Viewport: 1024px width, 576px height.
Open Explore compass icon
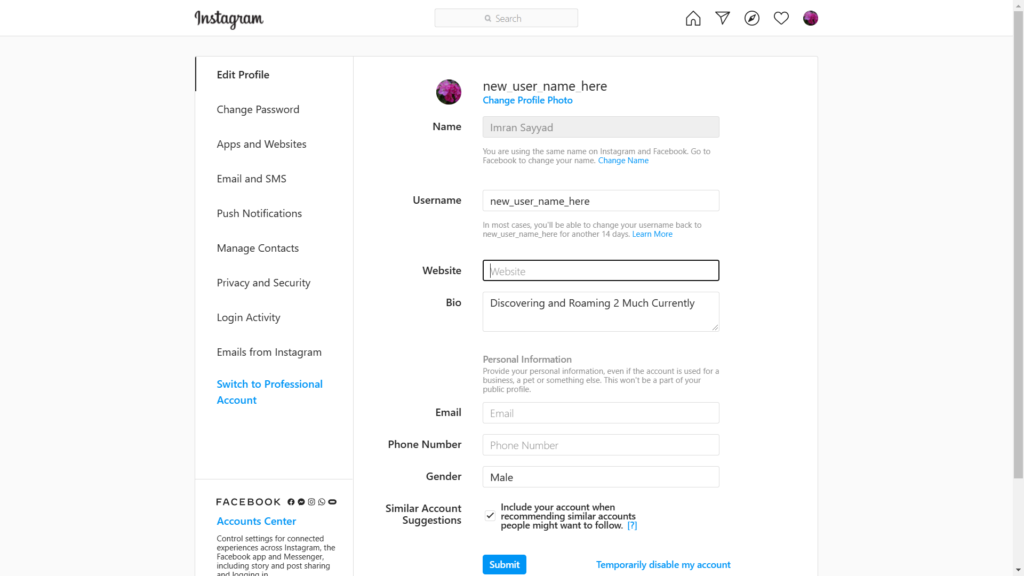point(752,18)
